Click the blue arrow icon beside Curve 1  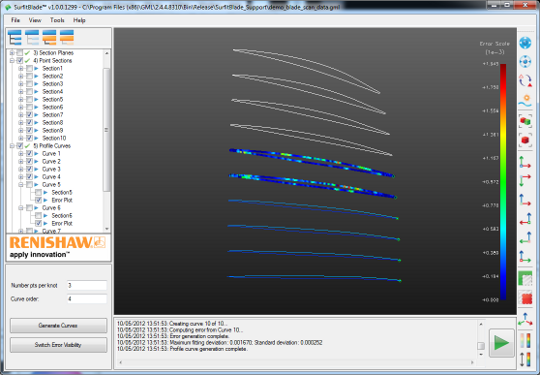click(x=37, y=154)
